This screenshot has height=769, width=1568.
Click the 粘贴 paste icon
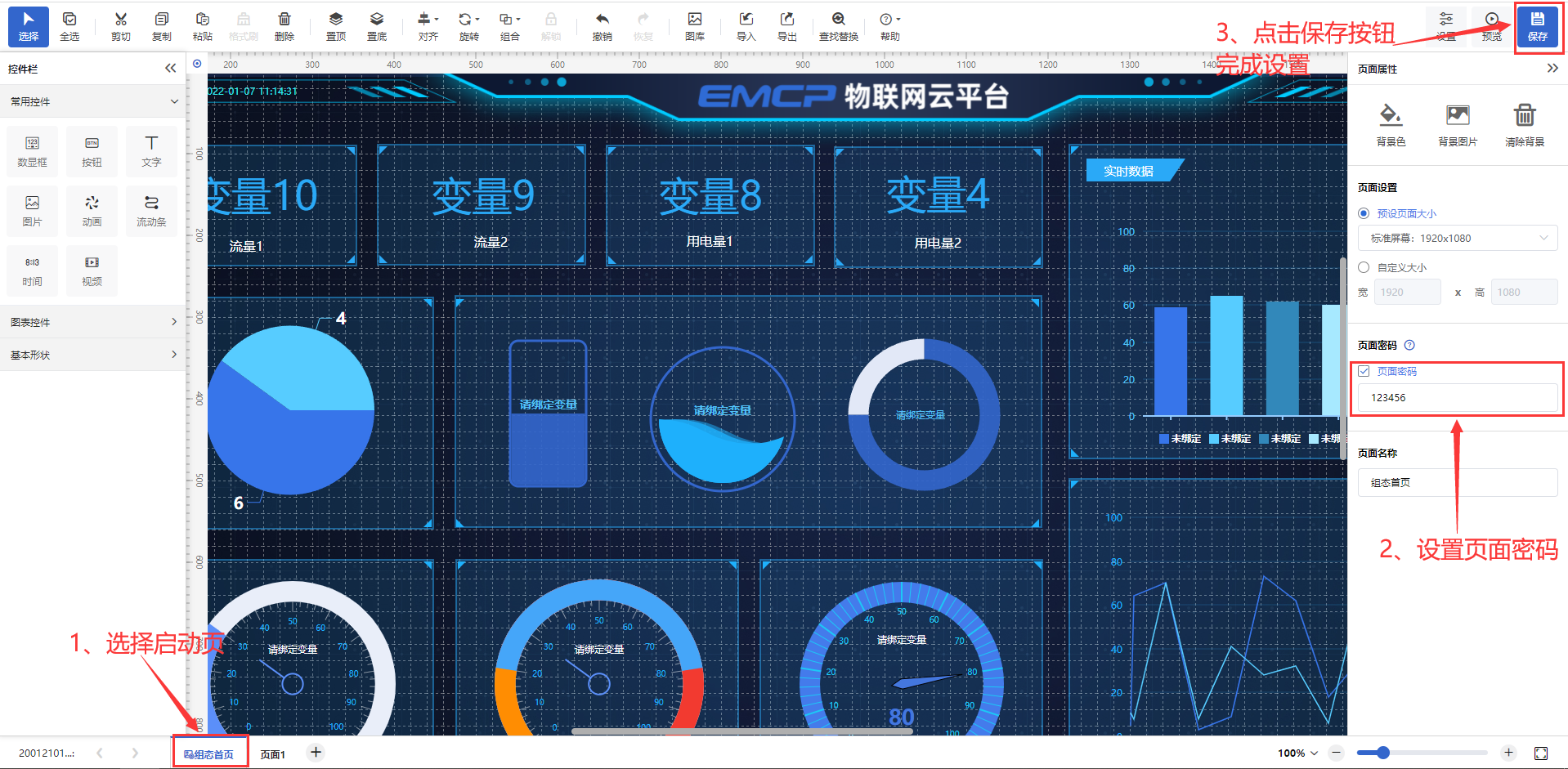pos(203,26)
